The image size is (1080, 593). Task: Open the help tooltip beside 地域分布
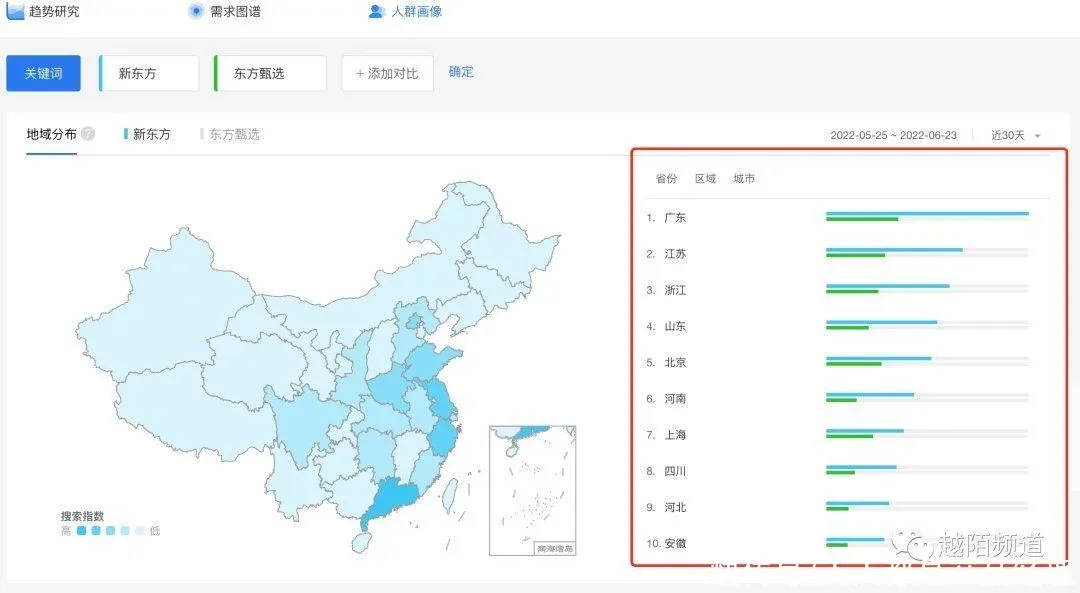(x=86, y=131)
